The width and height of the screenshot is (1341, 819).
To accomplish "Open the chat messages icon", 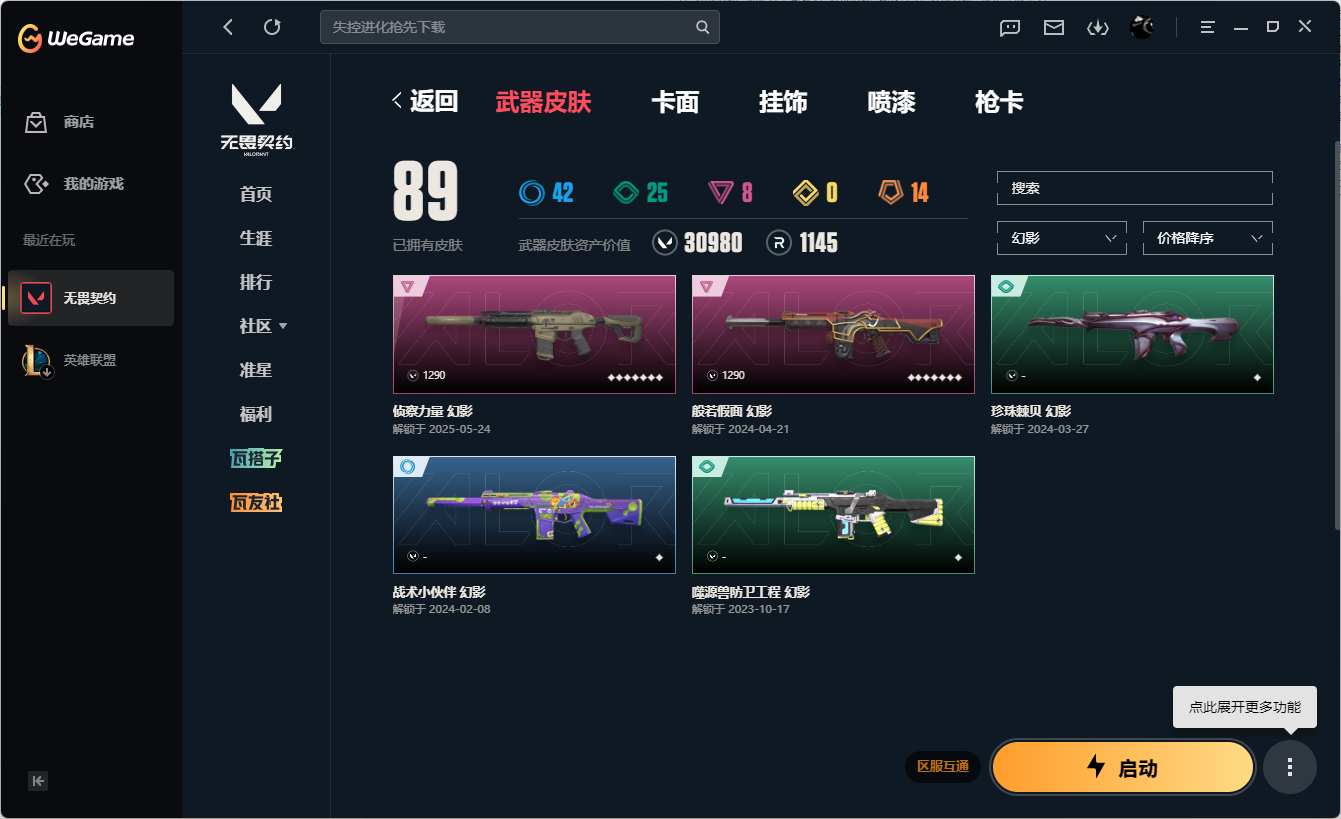I will 1010,28.
